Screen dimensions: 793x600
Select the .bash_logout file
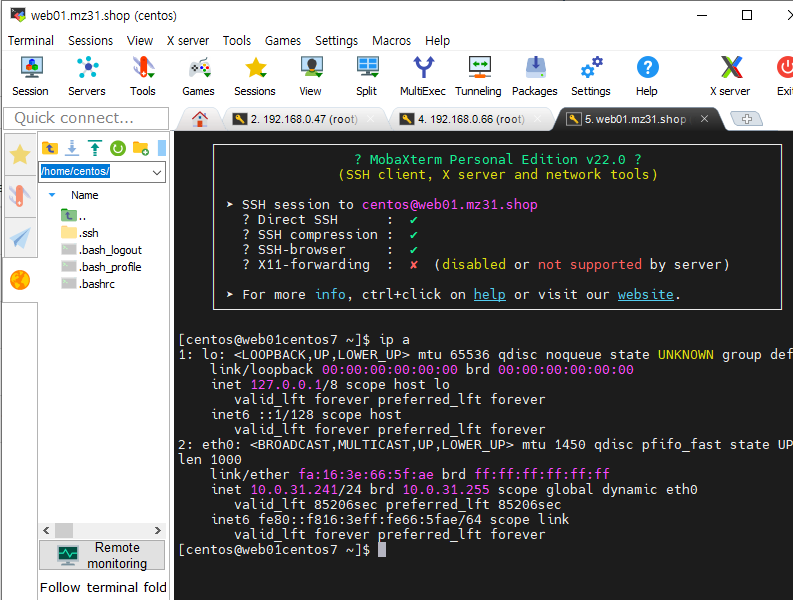click(102, 250)
